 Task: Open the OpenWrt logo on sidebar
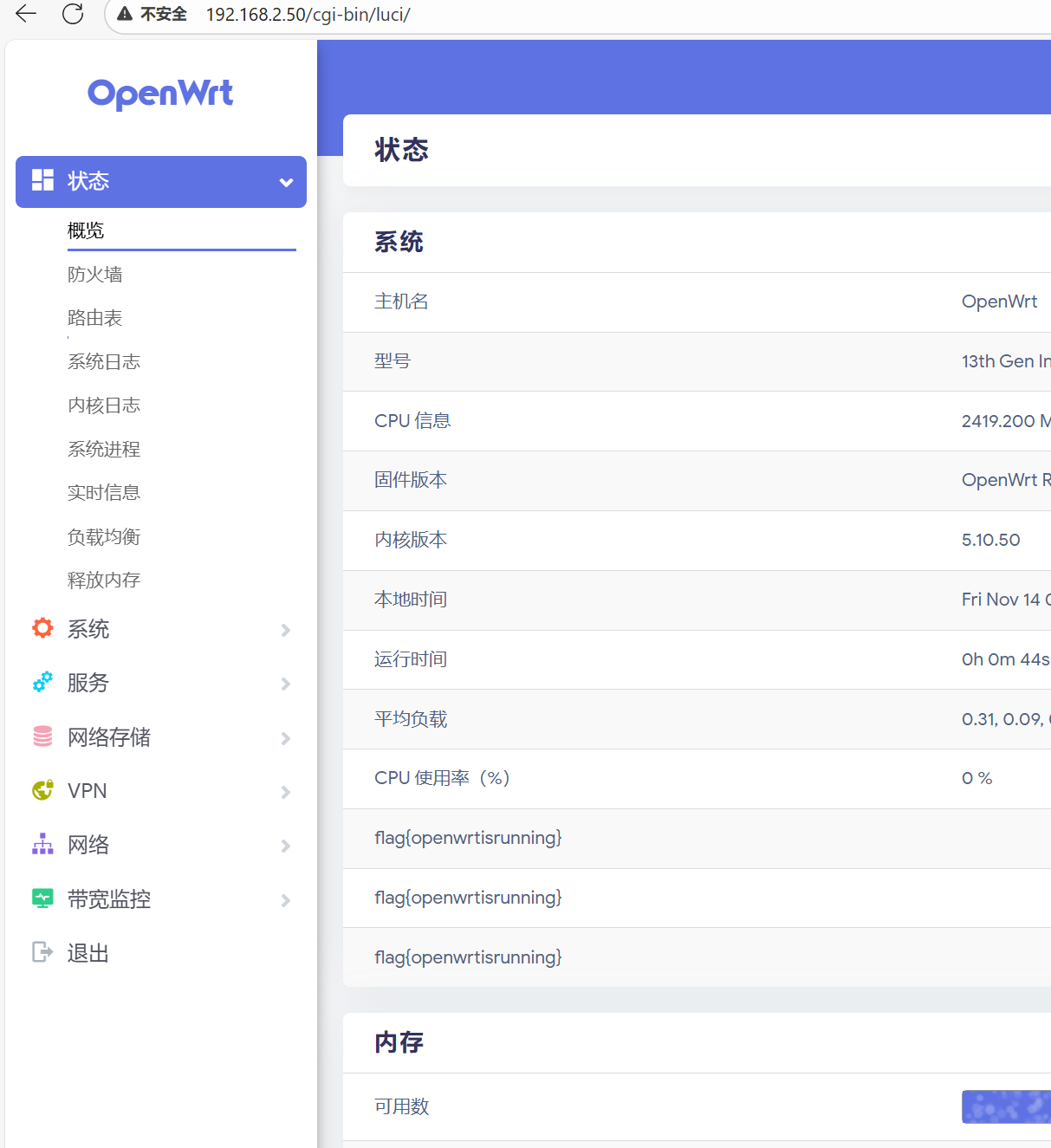[x=159, y=94]
